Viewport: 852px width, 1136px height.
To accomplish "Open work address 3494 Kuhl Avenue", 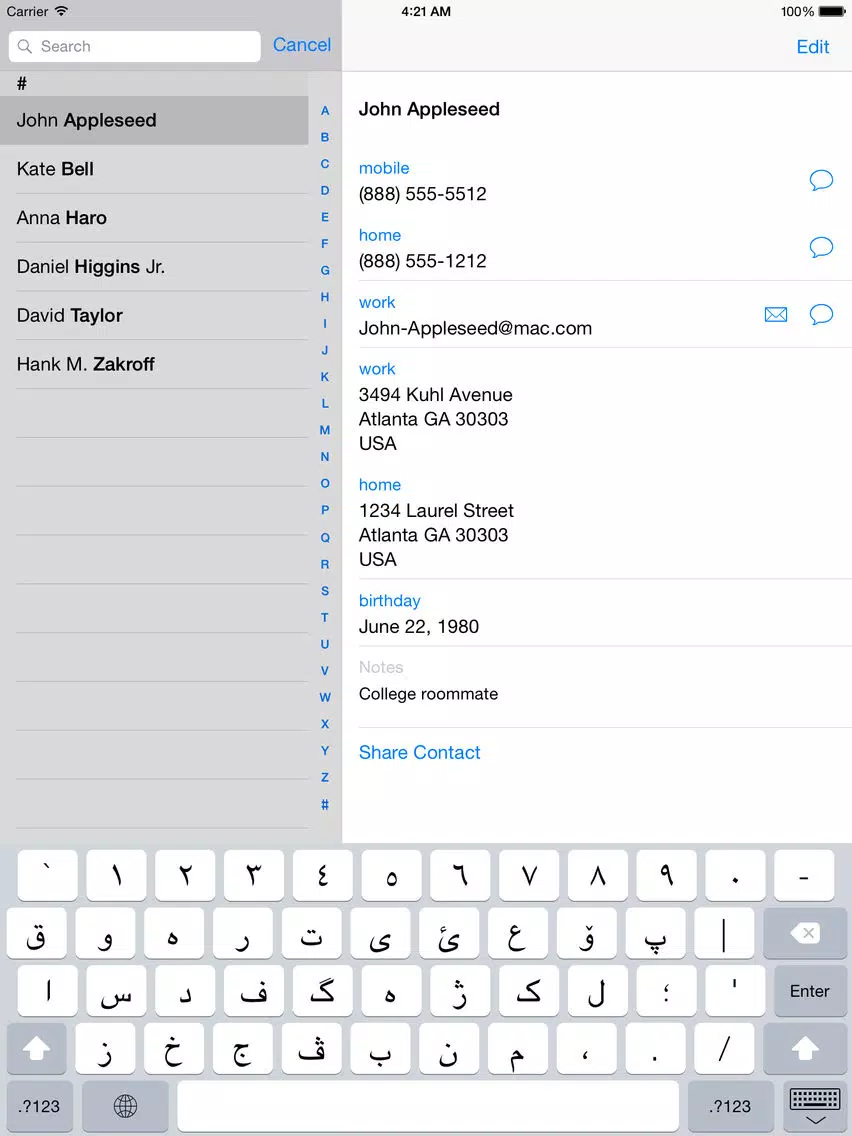I will tap(435, 419).
